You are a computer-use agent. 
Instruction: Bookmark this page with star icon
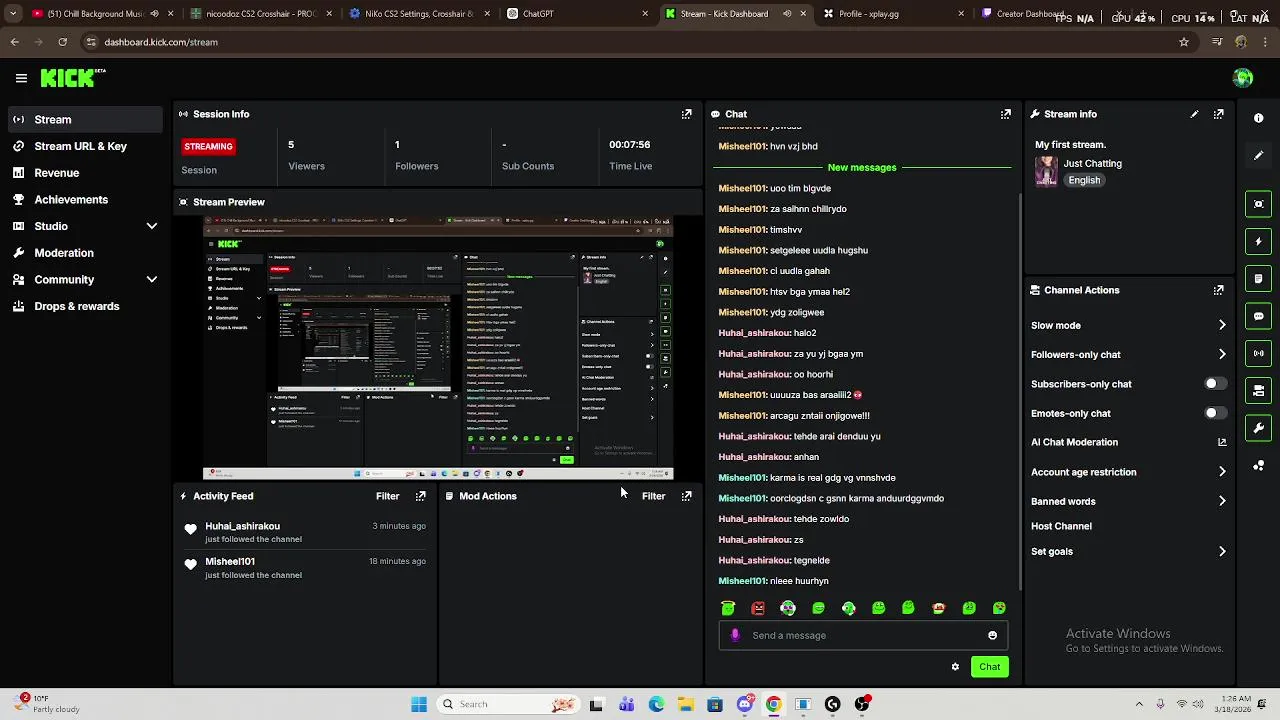(1184, 42)
